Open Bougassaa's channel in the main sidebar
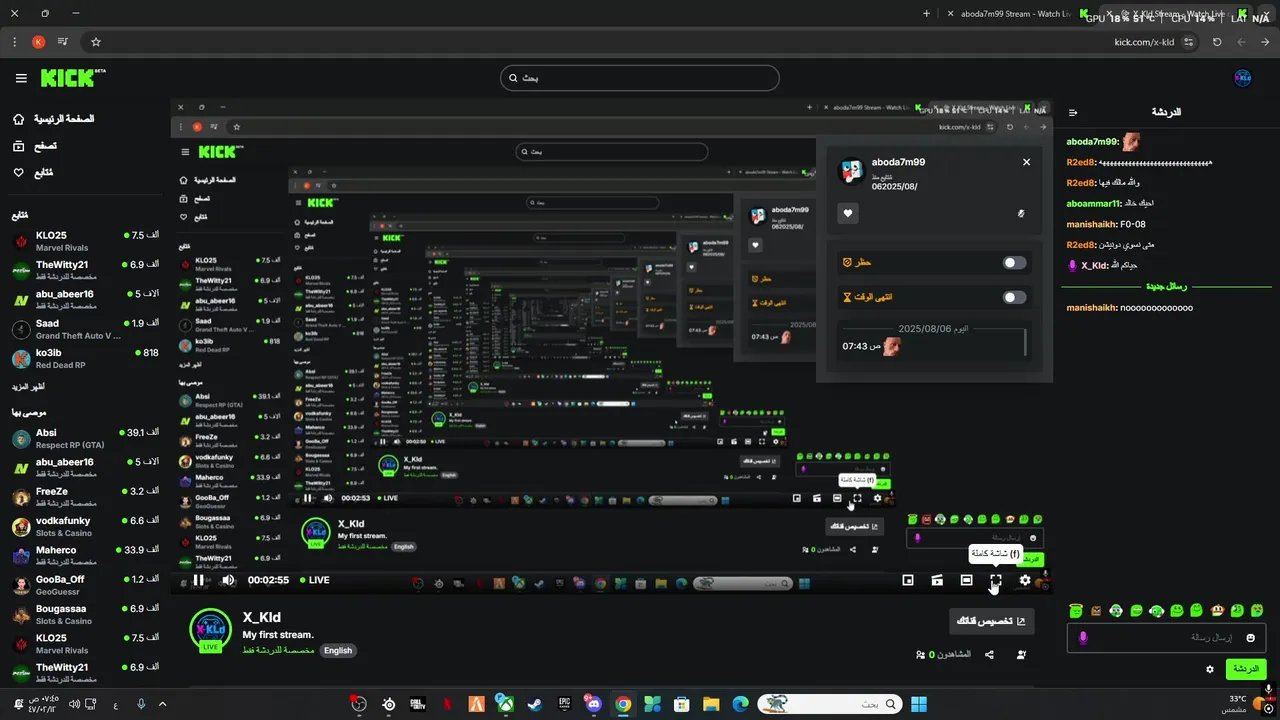1280x720 pixels. pos(85,614)
